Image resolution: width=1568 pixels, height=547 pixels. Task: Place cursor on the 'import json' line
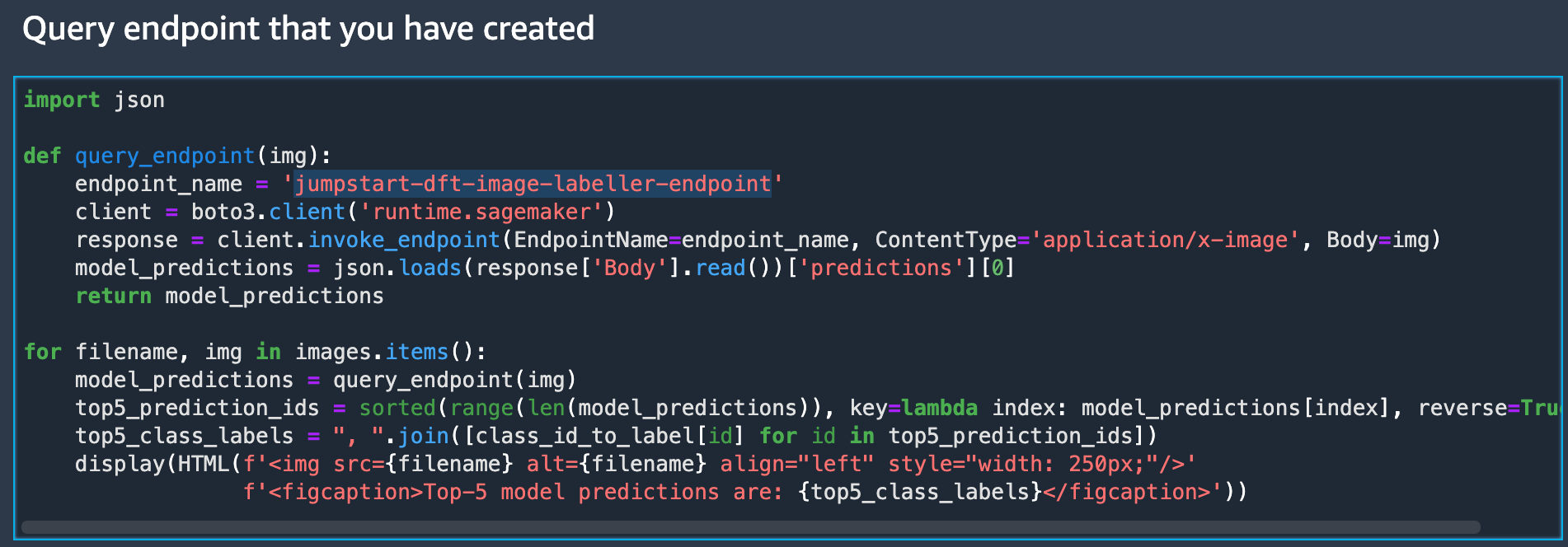coord(94,100)
